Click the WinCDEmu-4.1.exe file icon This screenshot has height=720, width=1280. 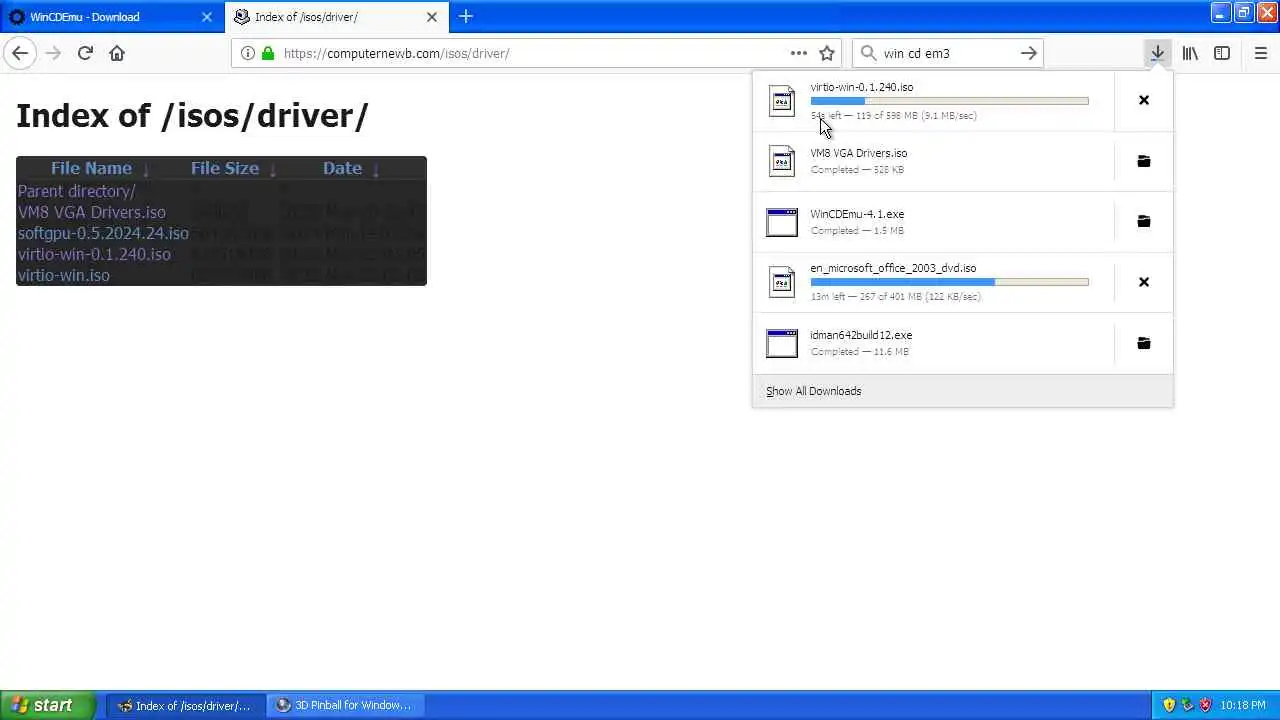click(782, 222)
